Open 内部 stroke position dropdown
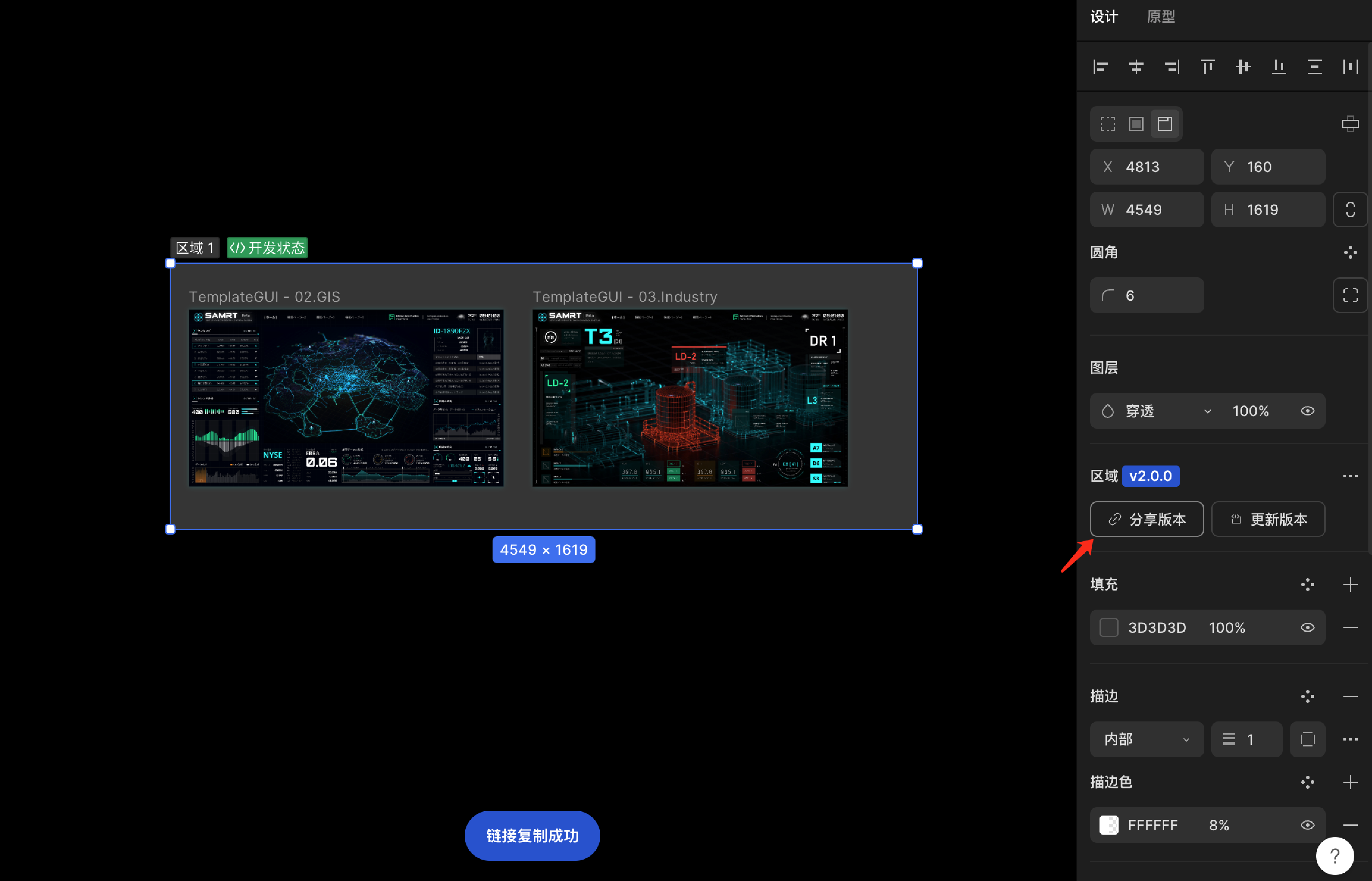 tap(1147, 739)
